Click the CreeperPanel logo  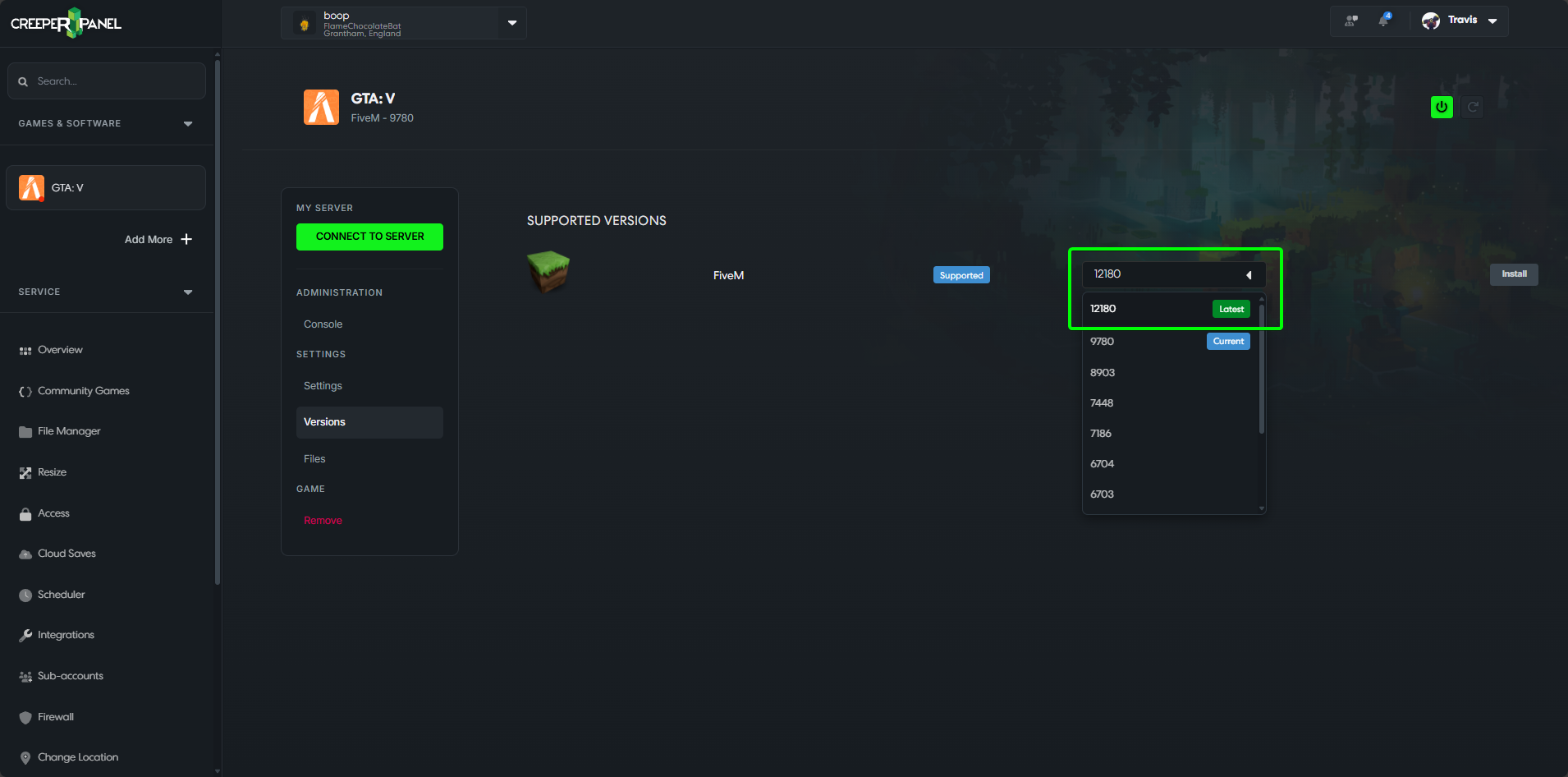point(66,23)
